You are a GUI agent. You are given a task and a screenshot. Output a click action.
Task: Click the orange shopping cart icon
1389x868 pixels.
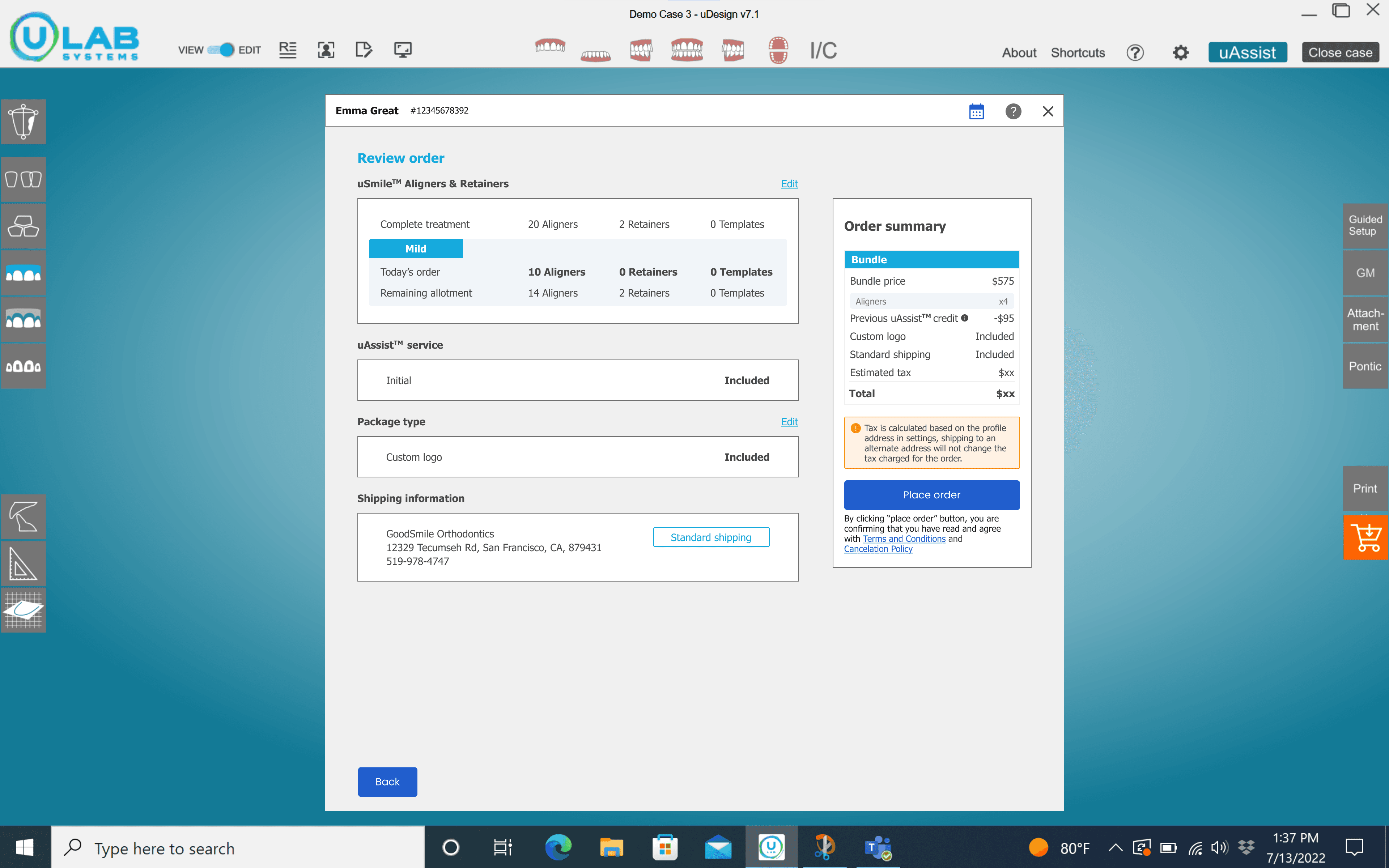pos(1365,537)
